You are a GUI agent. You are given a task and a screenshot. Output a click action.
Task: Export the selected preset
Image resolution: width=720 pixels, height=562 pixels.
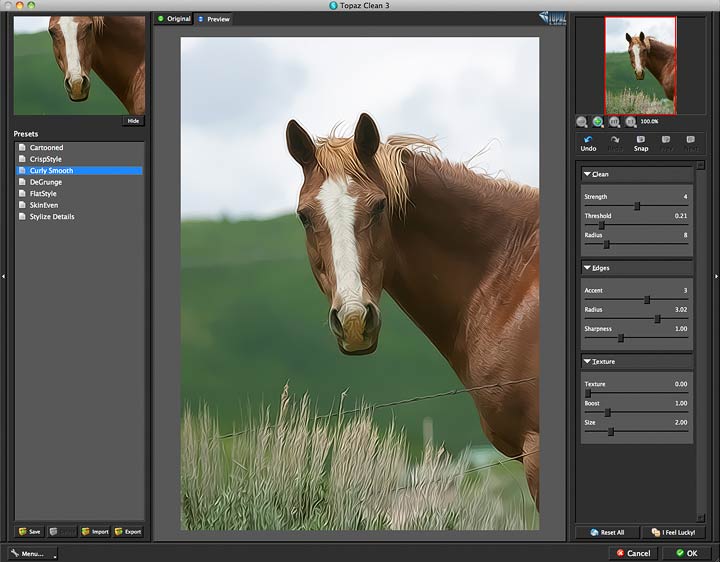point(128,532)
